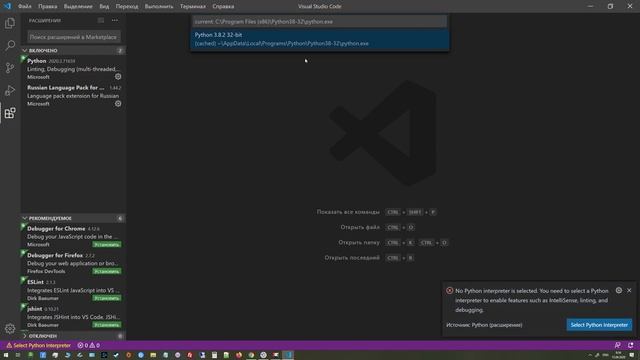Select the Russian Language Pack extension entry

(73, 96)
